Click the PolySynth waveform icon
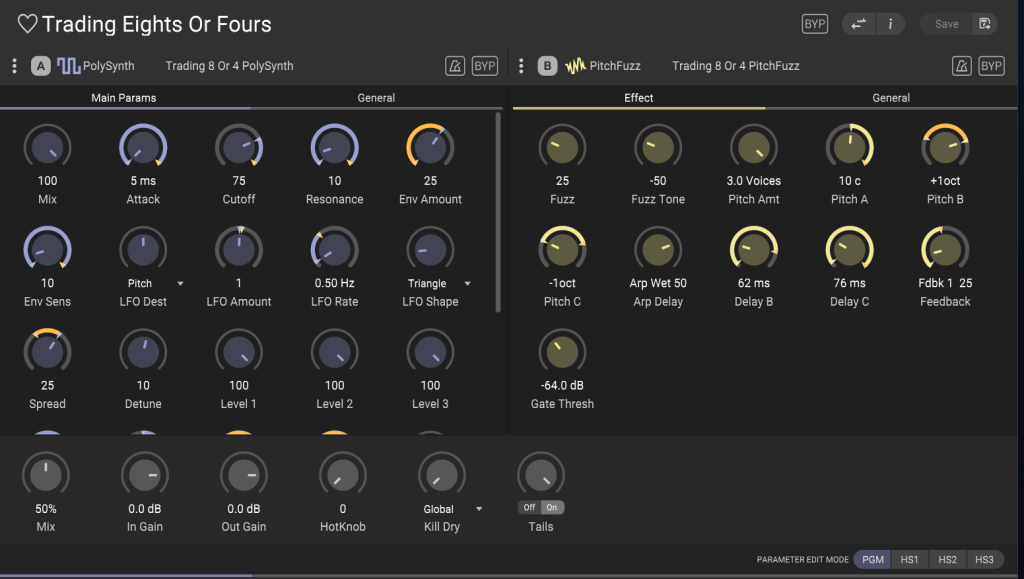The height and width of the screenshot is (579, 1024). (68, 66)
